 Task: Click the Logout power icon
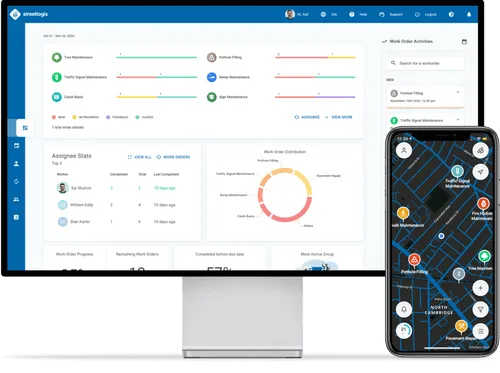click(417, 14)
